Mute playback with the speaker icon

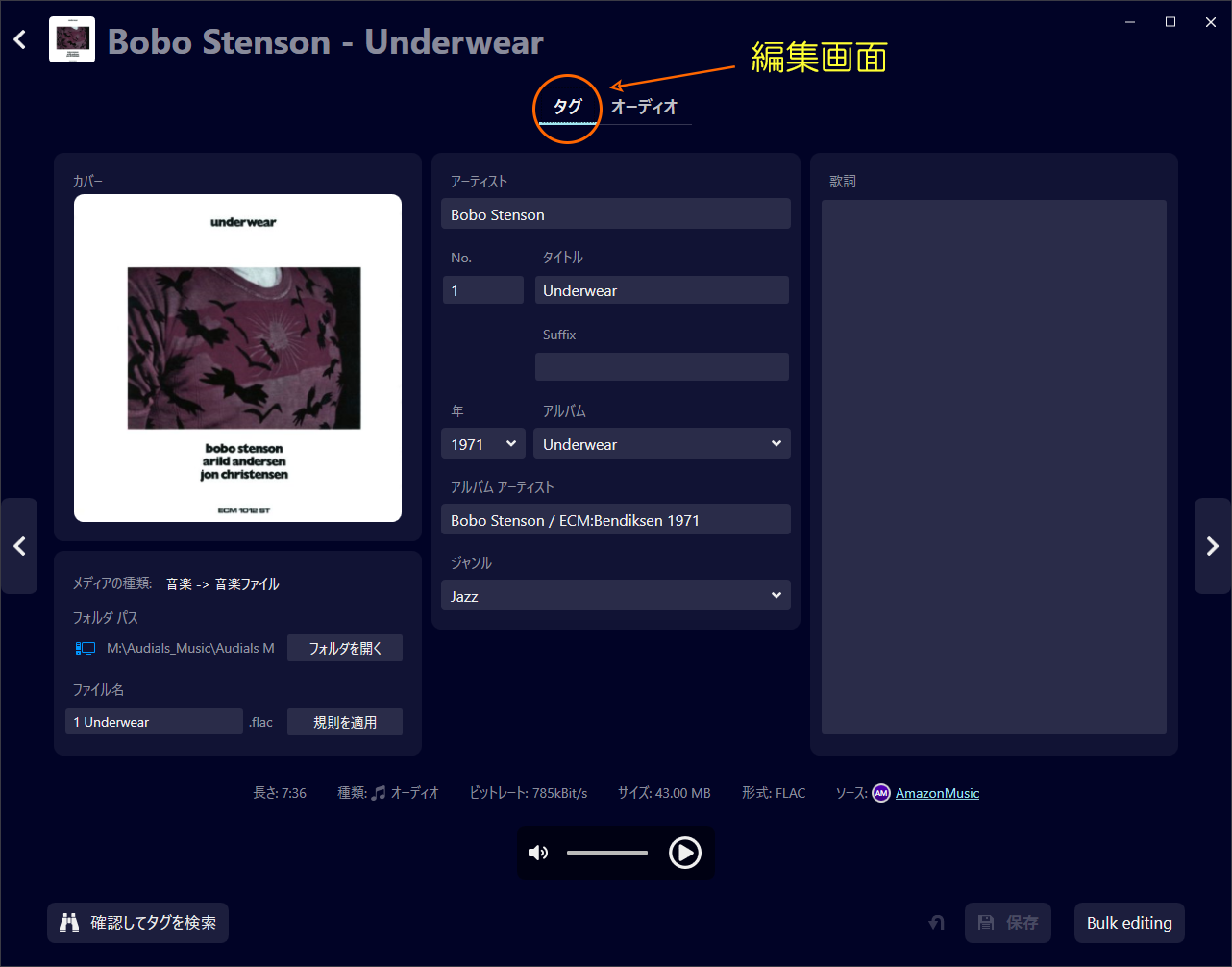[x=538, y=853]
